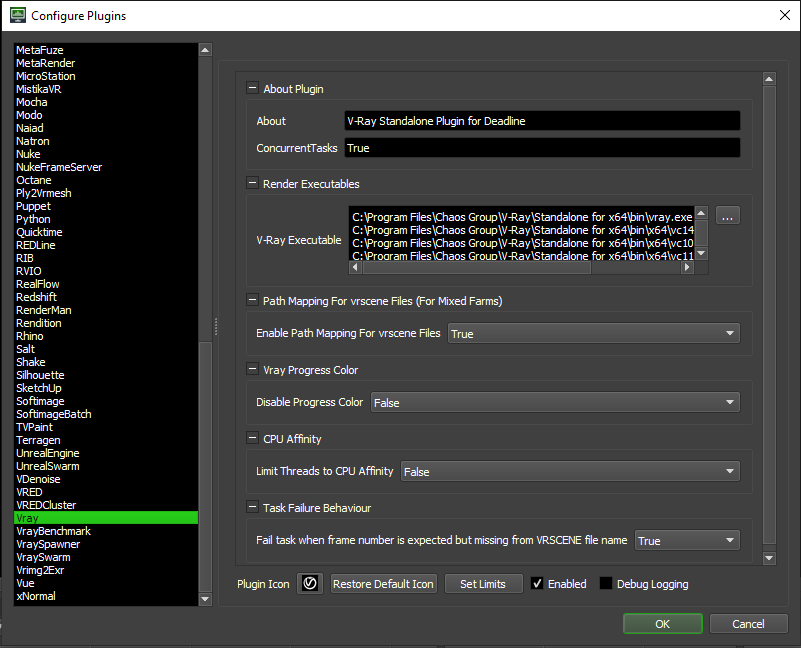Screen dimensions: 801x648
Task: Click the plugin list scroll up arrow
Action: tap(205, 50)
